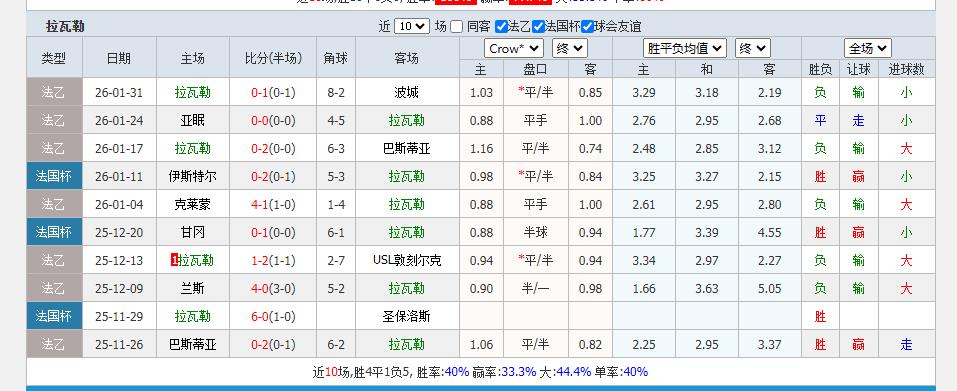Click the 法国杯 label in the 25-12-20 row
The width and height of the screenshot is (957, 391).
click(54, 233)
